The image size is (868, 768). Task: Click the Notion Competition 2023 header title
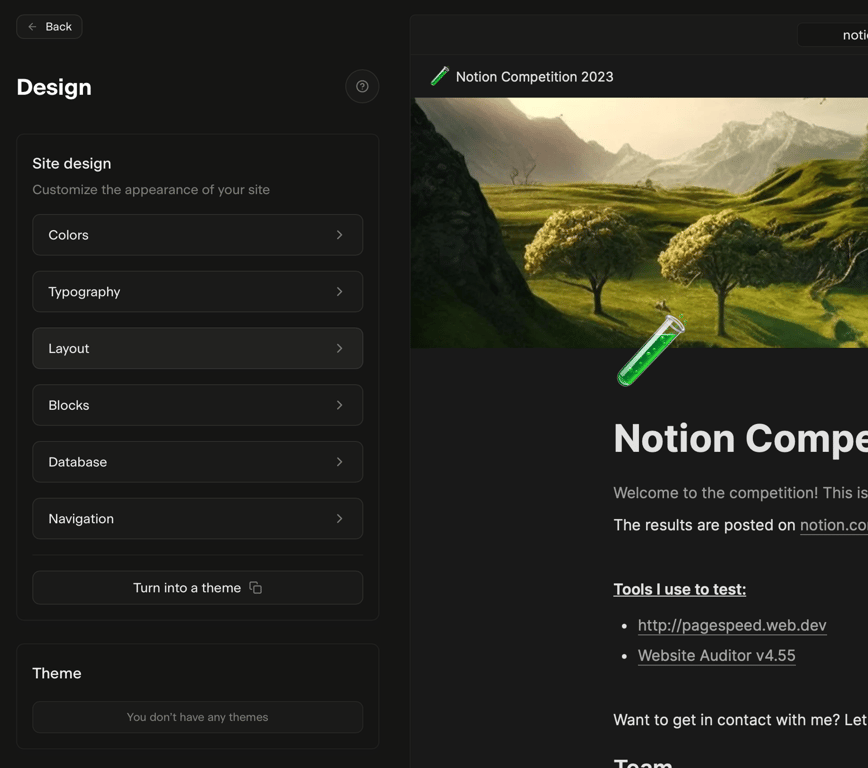click(534, 77)
